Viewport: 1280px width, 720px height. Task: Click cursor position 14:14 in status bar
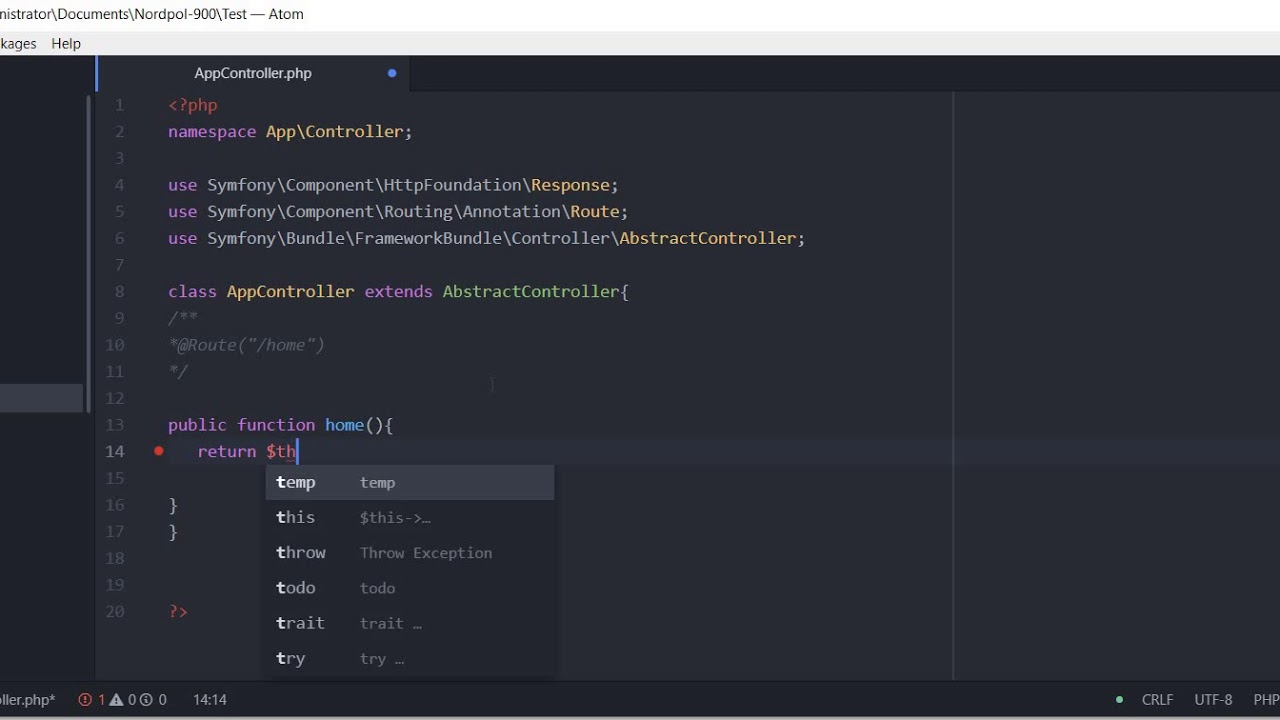[210, 700]
